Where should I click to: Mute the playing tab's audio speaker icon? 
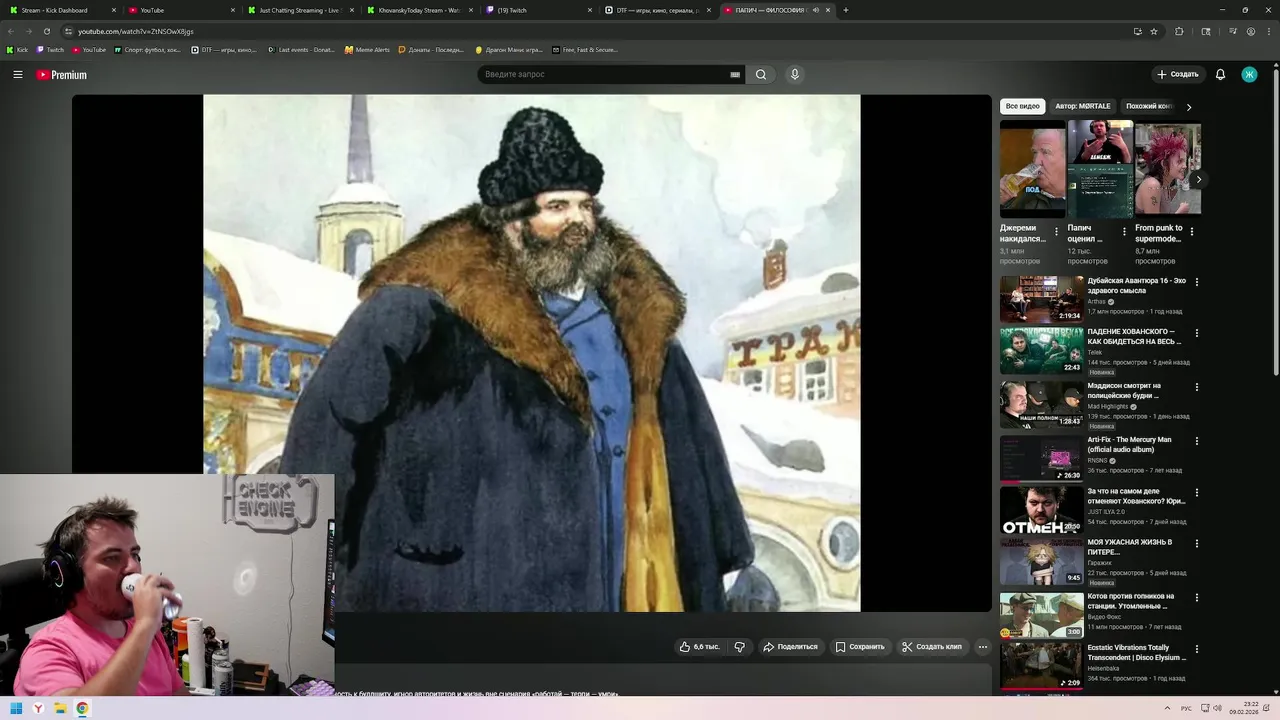(x=815, y=10)
